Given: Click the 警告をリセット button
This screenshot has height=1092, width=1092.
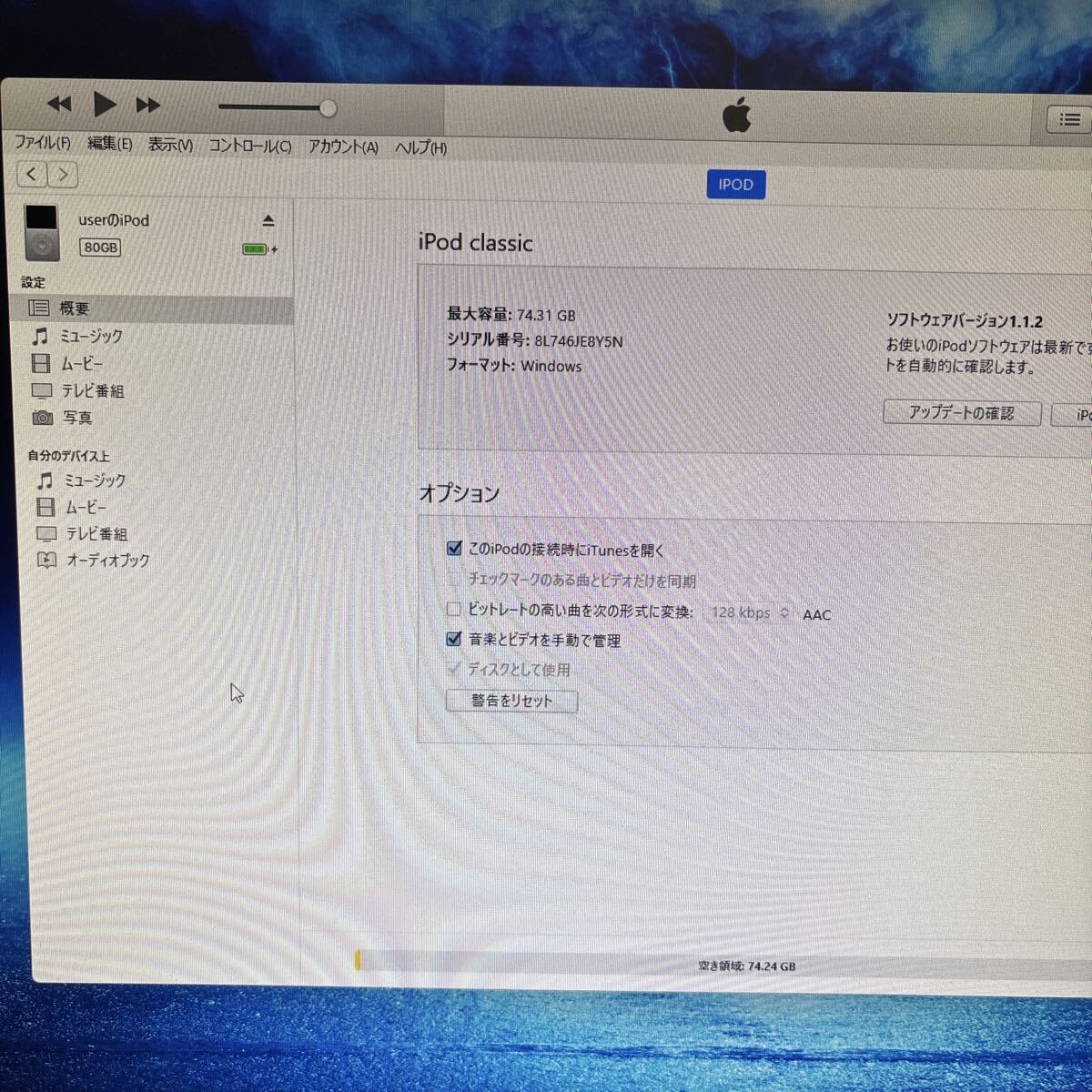Looking at the screenshot, I should click(x=511, y=701).
